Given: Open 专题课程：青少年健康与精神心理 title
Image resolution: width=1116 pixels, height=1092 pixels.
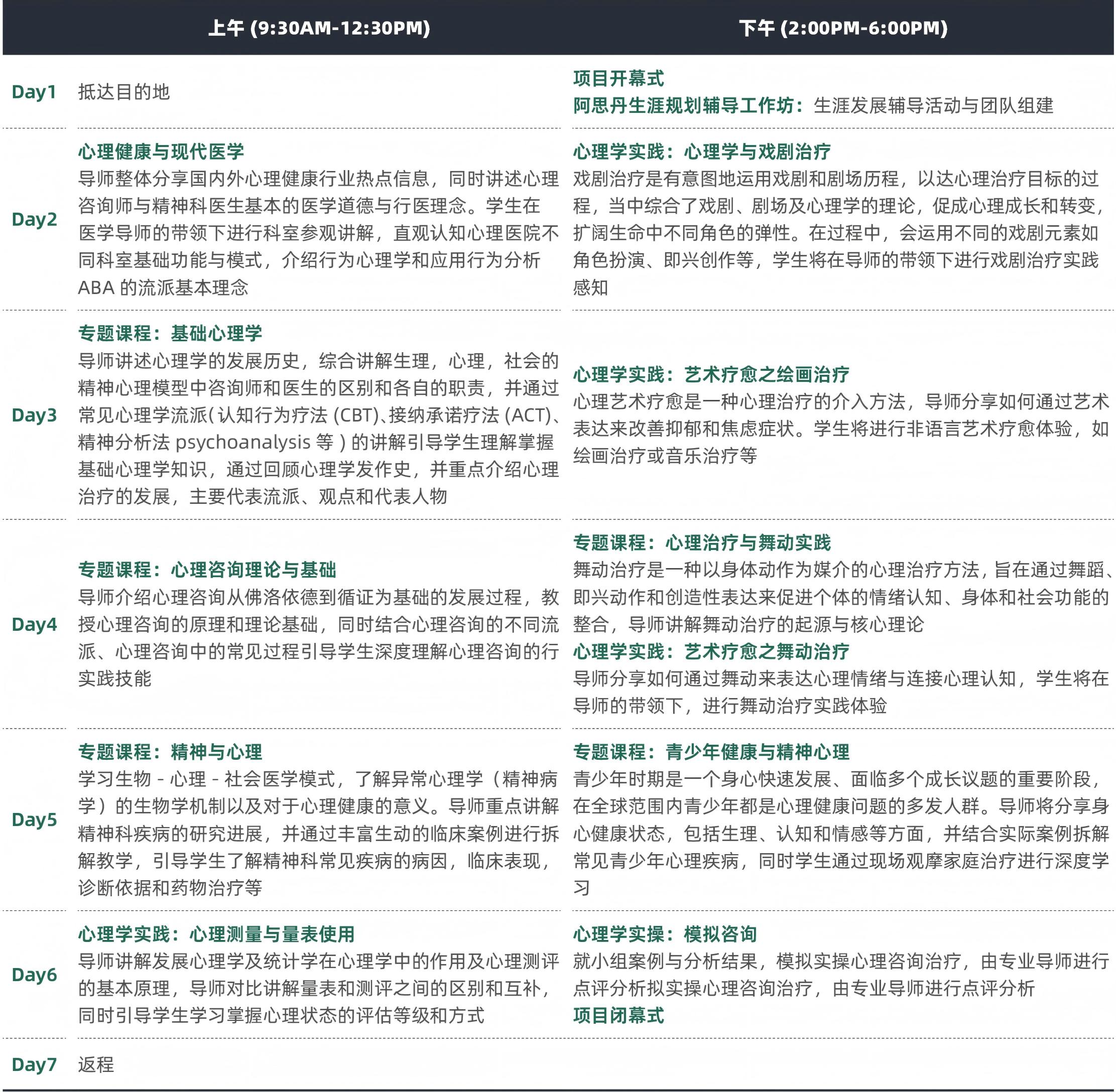Looking at the screenshot, I should [710, 752].
